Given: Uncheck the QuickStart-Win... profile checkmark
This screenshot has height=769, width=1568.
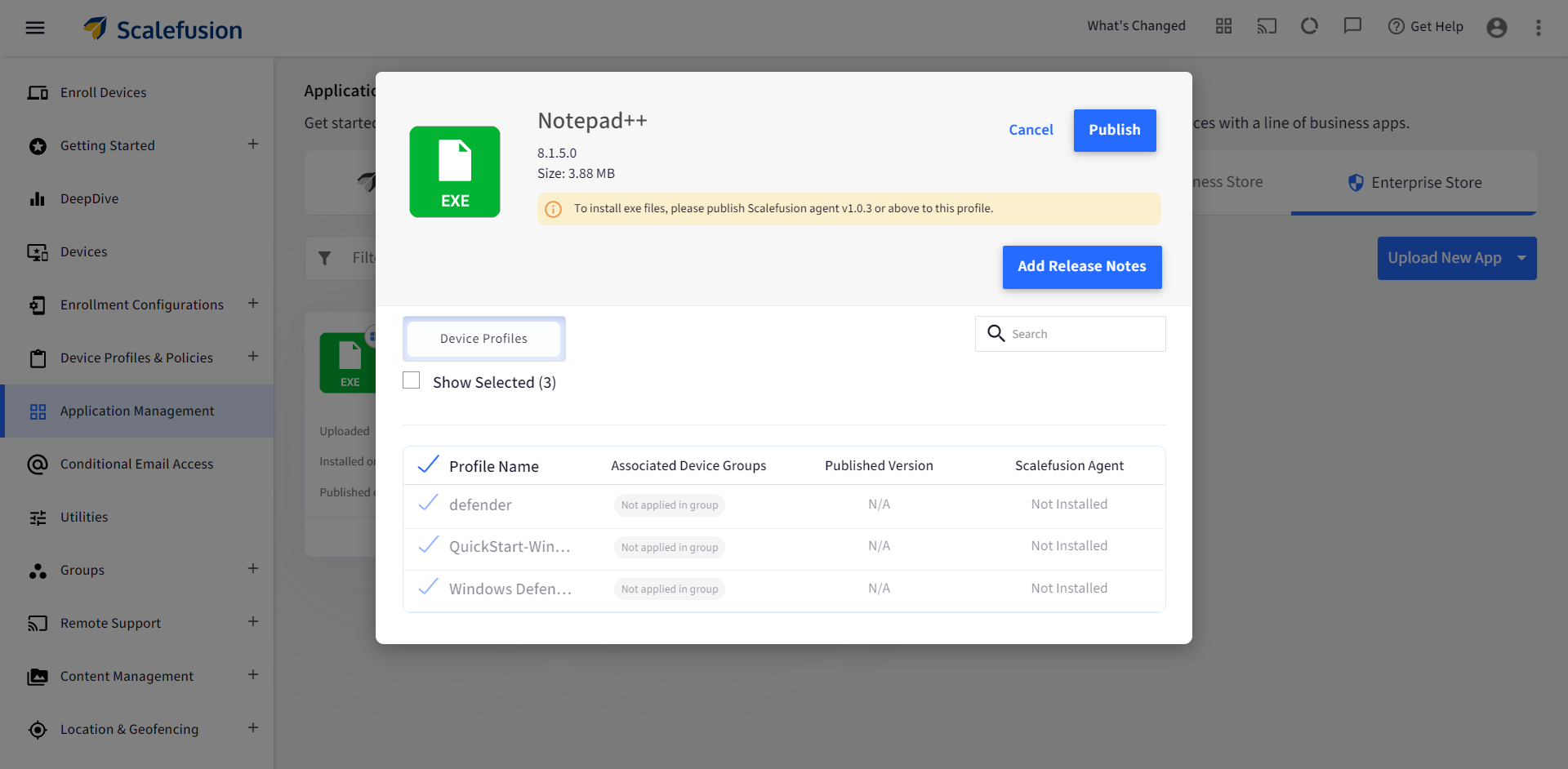Looking at the screenshot, I should click(x=428, y=545).
